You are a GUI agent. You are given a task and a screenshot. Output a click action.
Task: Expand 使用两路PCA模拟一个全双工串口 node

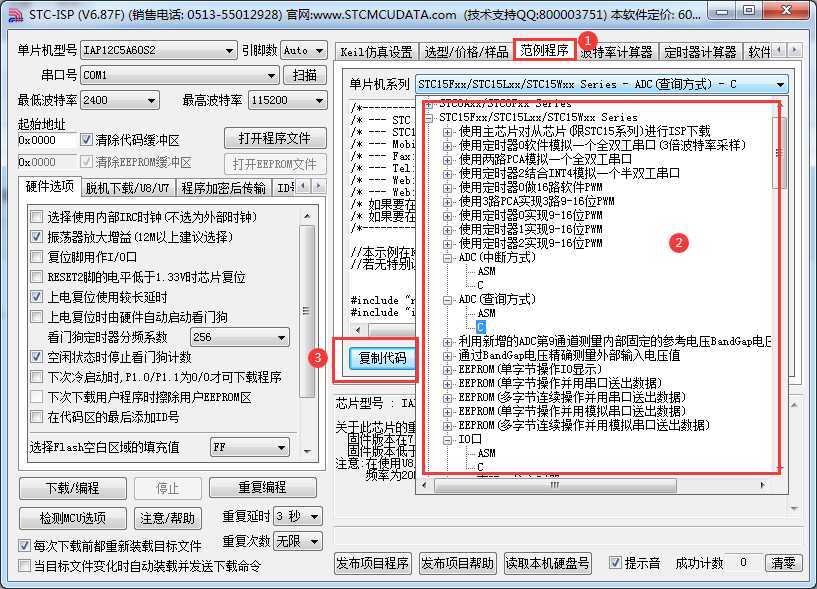[x=447, y=159]
